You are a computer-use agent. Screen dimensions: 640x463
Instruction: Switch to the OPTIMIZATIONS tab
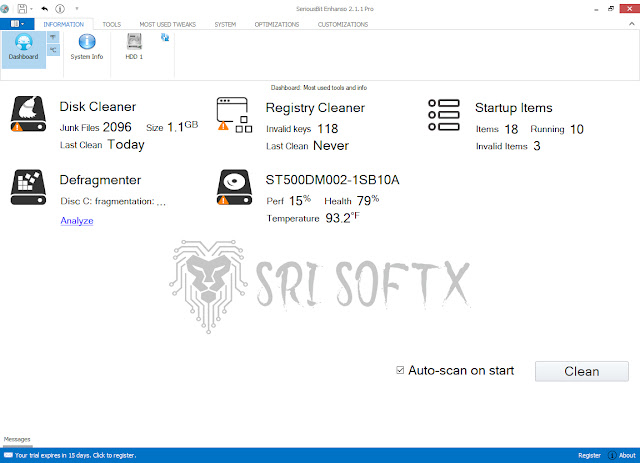[277, 24]
